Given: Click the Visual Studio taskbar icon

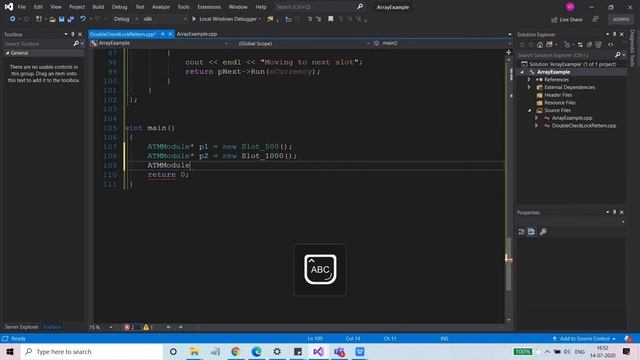Looking at the screenshot, I should tap(318, 351).
